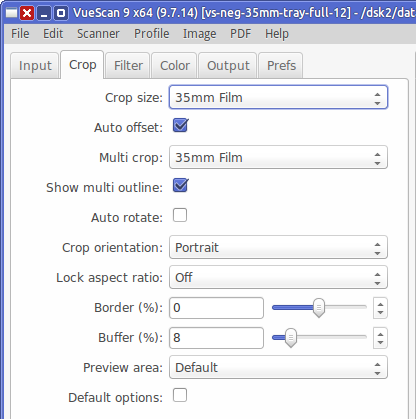Change Crop orientation from Portrait
416x419 pixels.
(x=278, y=247)
